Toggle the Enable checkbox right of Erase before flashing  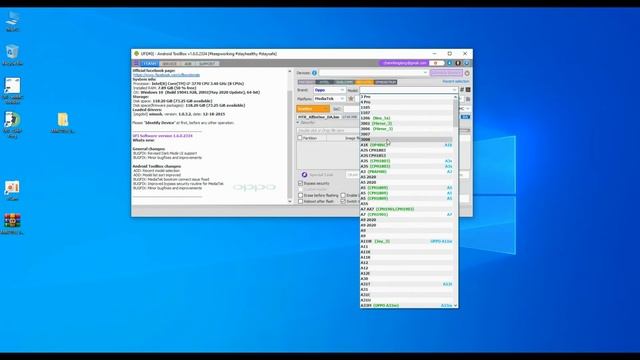click(343, 196)
